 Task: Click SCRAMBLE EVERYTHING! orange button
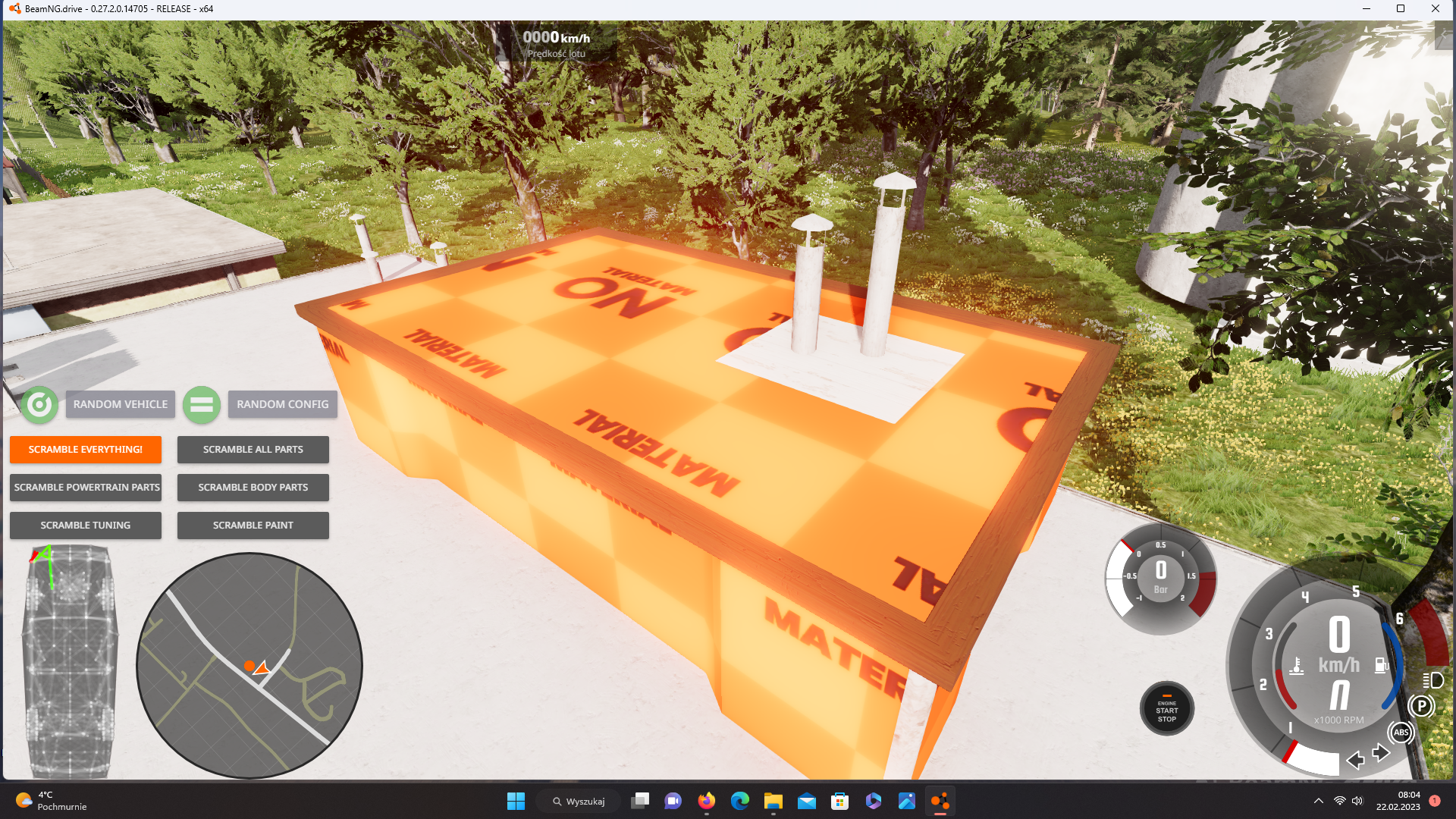[86, 450]
